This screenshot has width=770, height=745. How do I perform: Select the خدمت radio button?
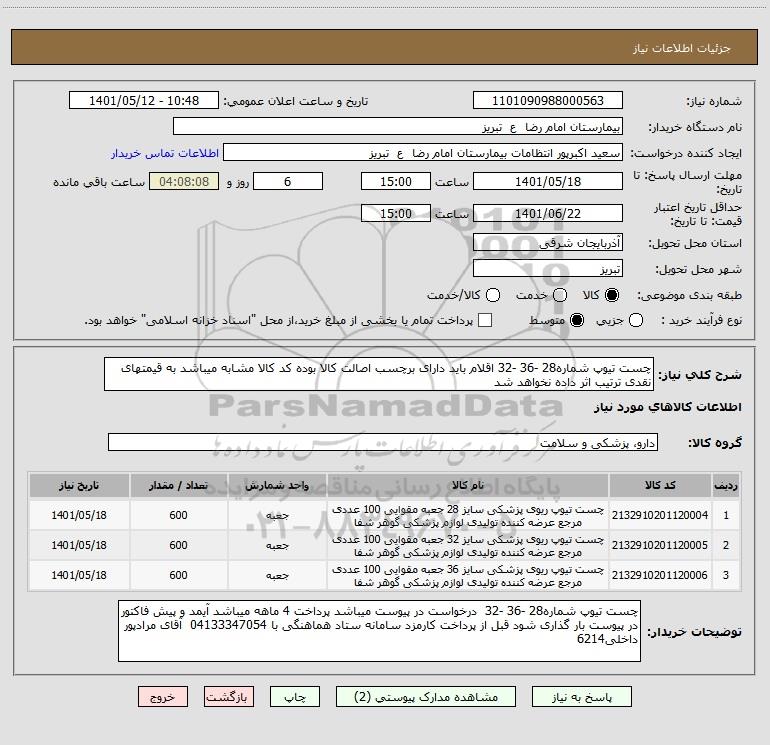(x=560, y=295)
